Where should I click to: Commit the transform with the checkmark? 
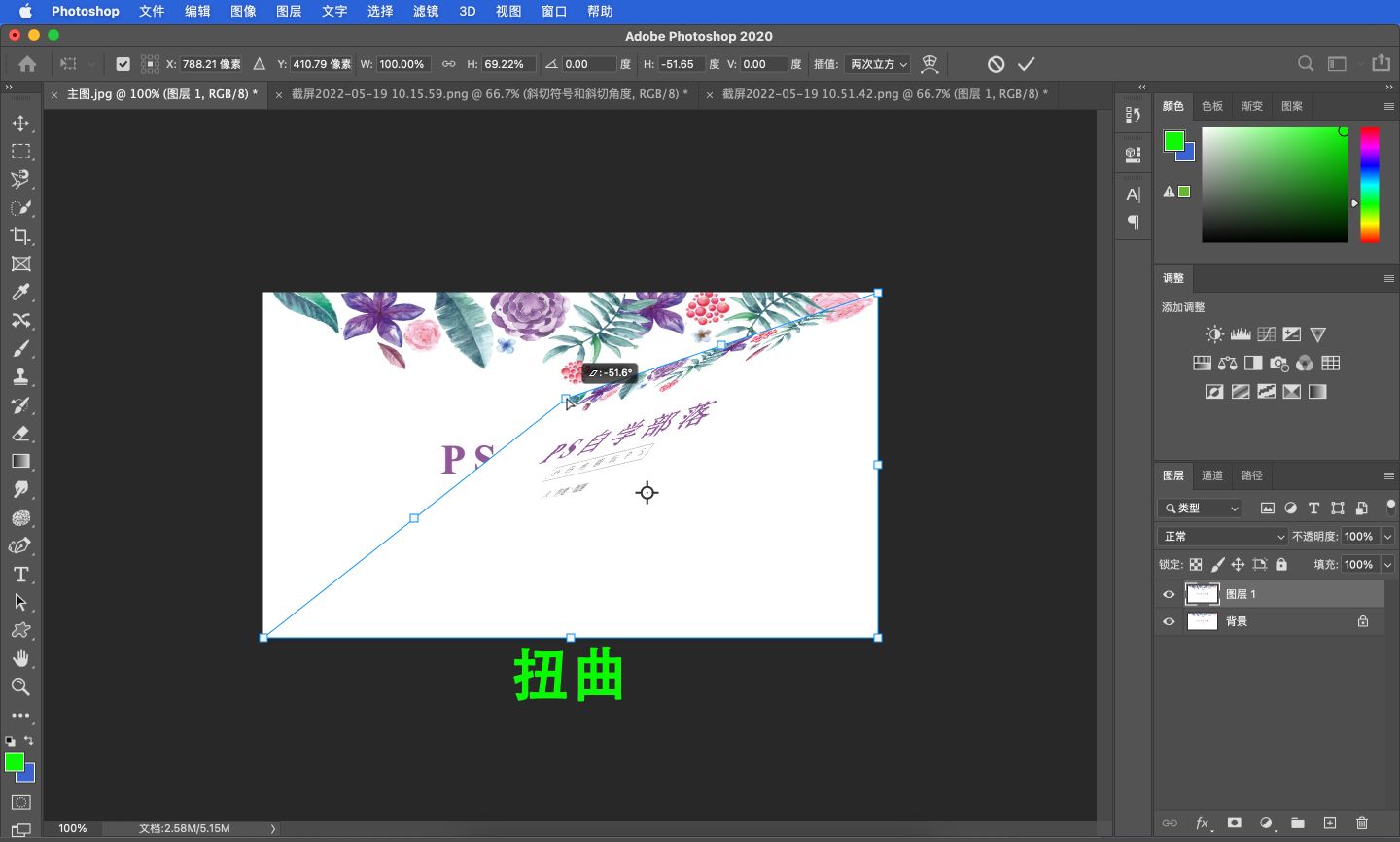(1027, 64)
